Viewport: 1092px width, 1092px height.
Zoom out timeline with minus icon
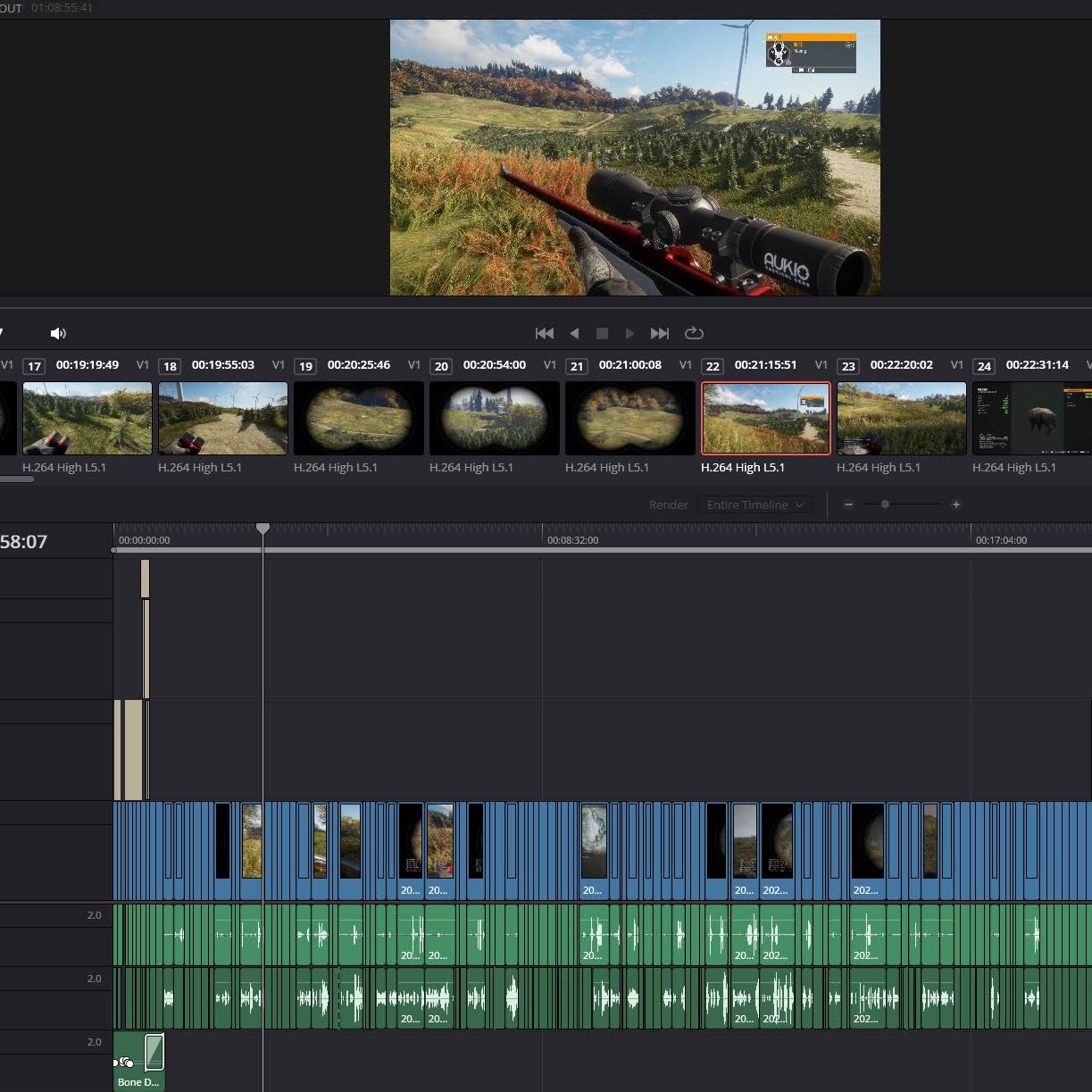848,504
